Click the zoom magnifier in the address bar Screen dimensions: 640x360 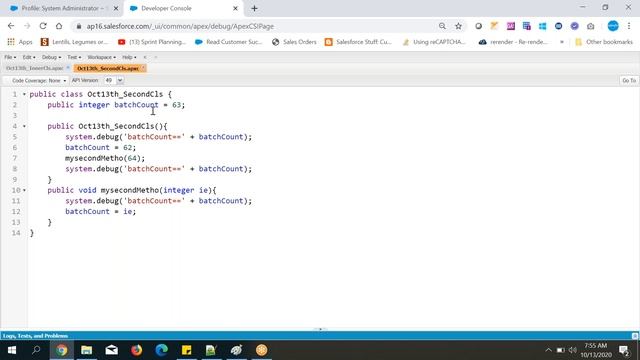coord(442,26)
